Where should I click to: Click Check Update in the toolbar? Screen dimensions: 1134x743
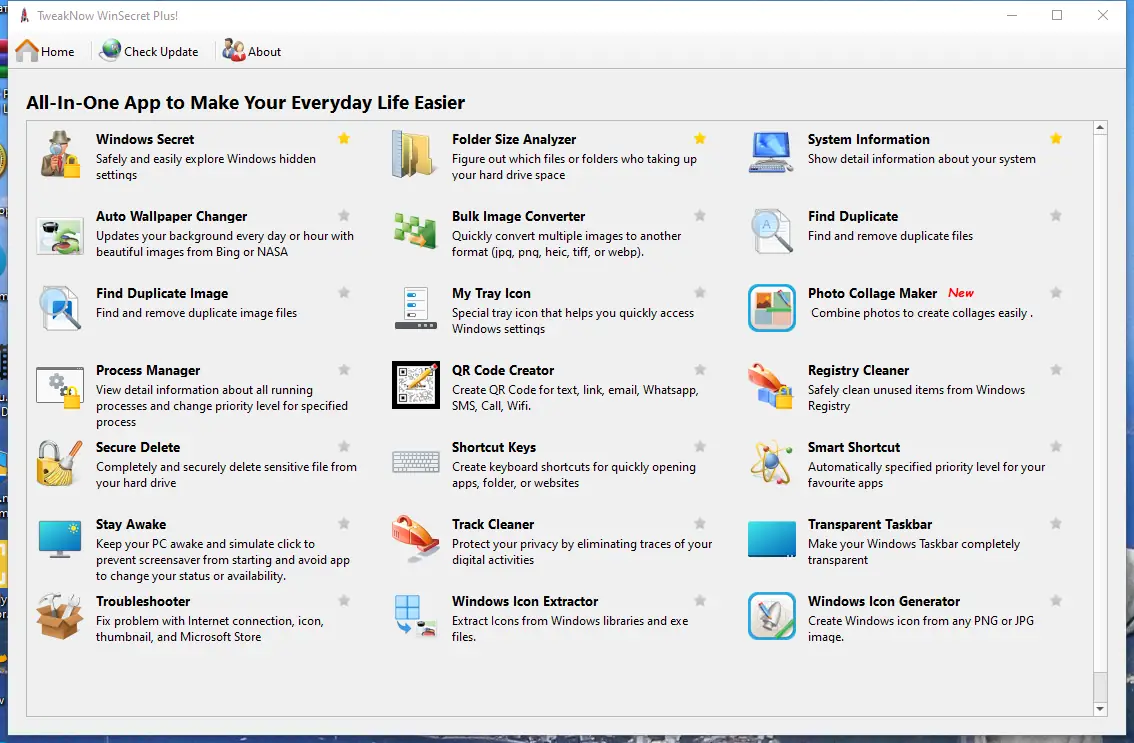(x=149, y=51)
